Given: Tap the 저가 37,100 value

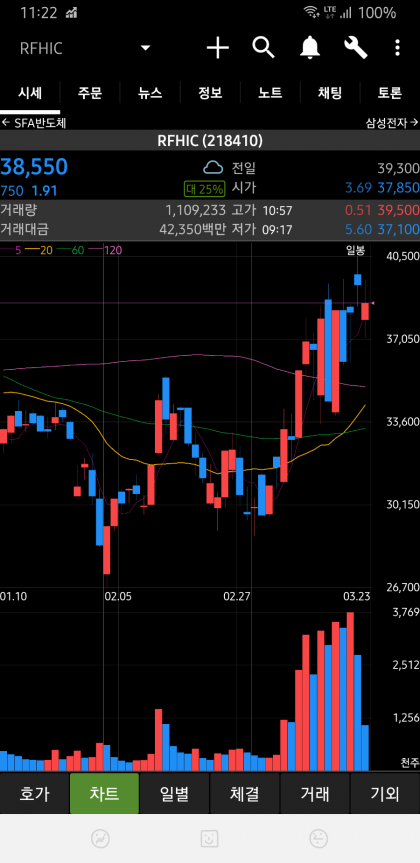Looking at the screenshot, I should pyautogui.click(x=399, y=229).
